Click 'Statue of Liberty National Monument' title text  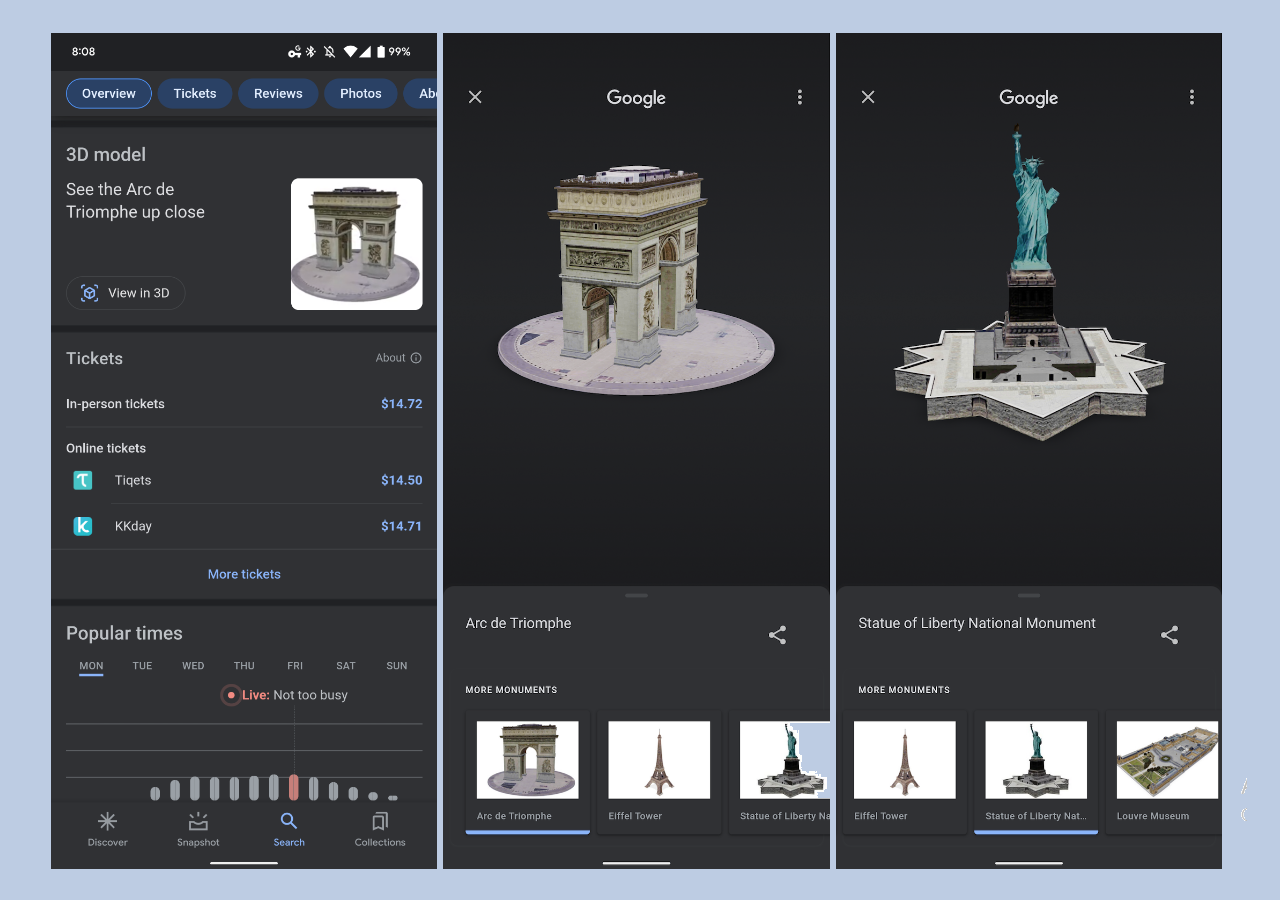coord(977,623)
